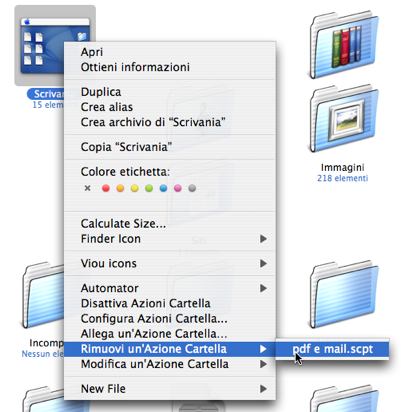
Task: Click the Incomp folder icon at left
Action: point(43,295)
